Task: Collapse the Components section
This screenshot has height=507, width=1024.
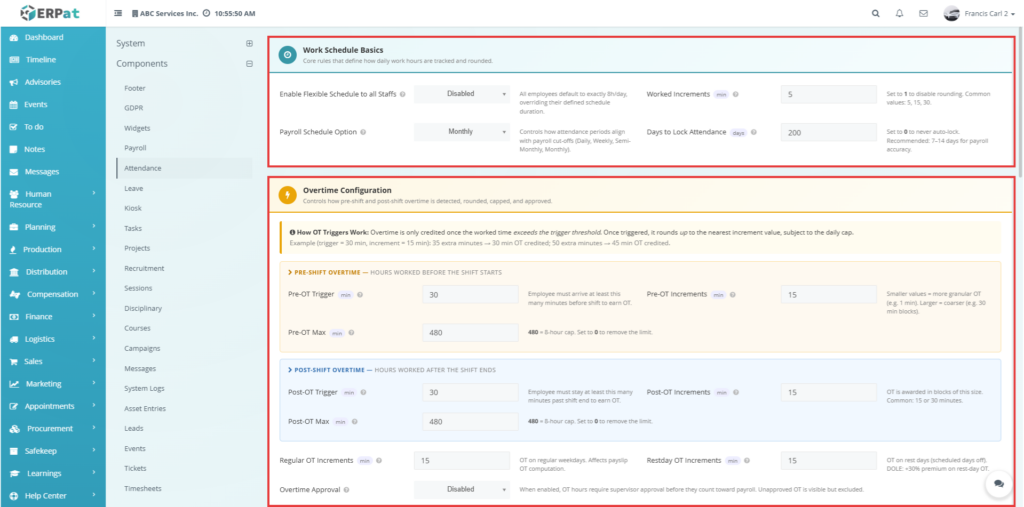Action: click(249, 64)
